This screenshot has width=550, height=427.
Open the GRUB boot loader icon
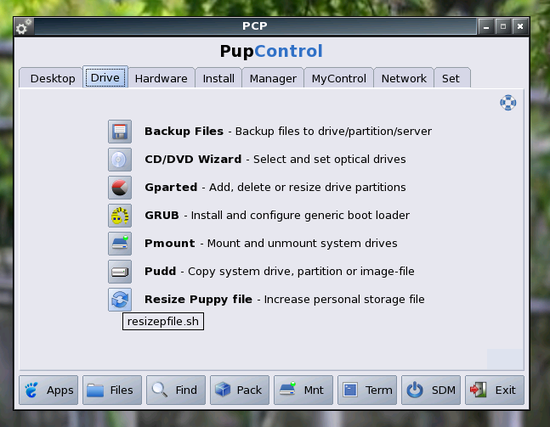(x=120, y=215)
